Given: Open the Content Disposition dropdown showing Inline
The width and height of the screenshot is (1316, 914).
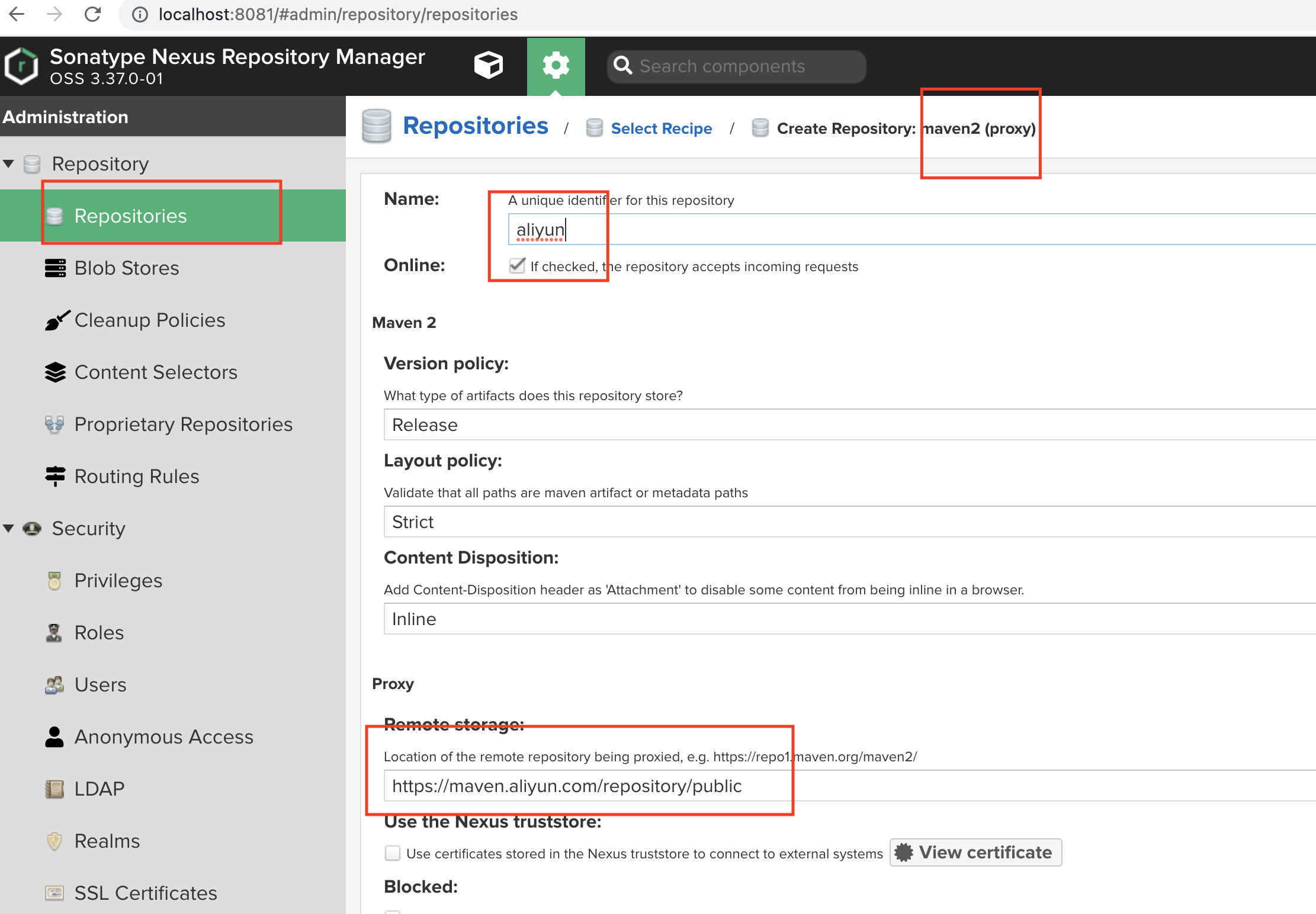Looking at the screenshot, I should coord(850,619).
